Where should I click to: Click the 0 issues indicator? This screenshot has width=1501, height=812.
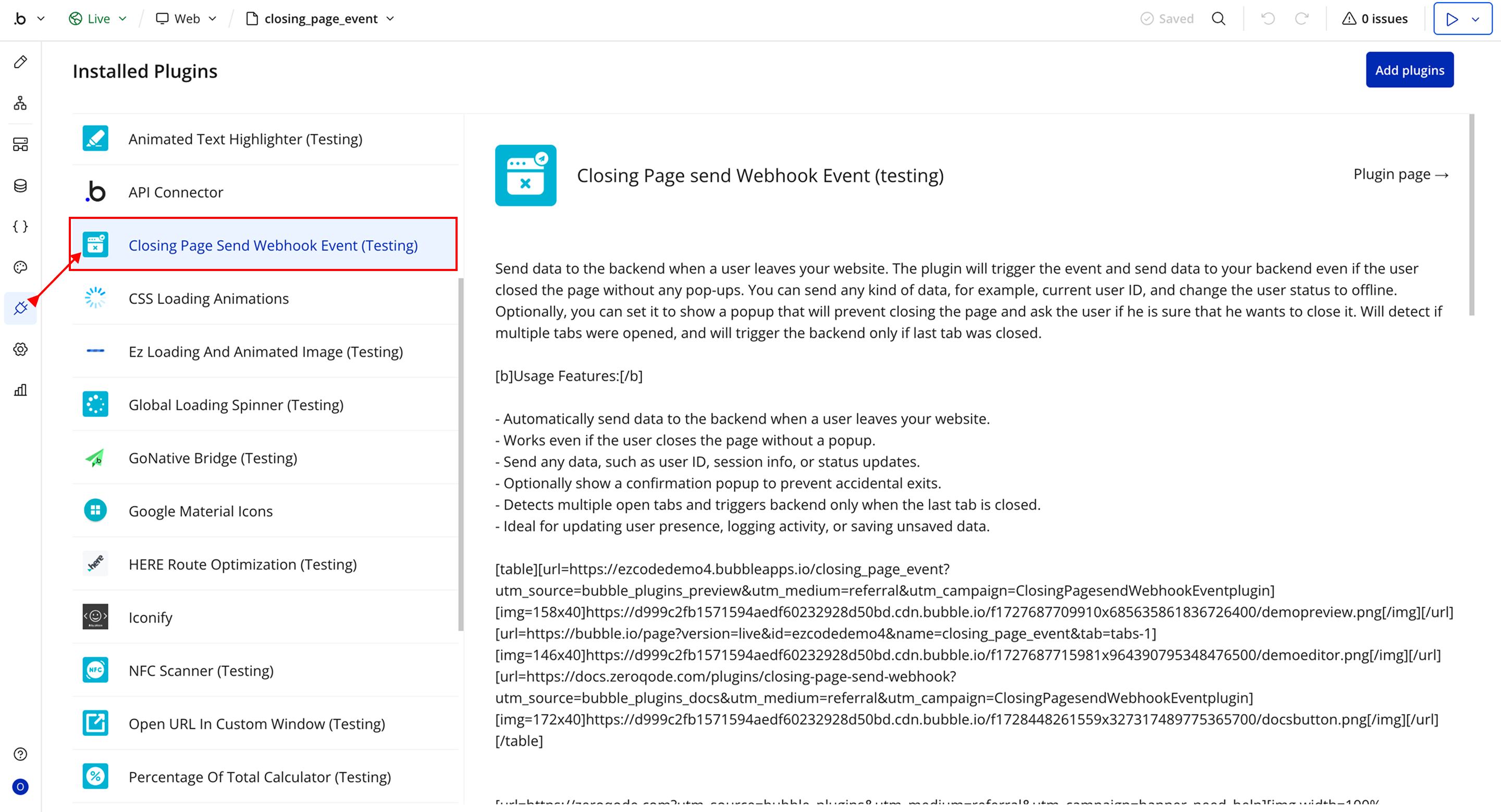coord(1374,19)
